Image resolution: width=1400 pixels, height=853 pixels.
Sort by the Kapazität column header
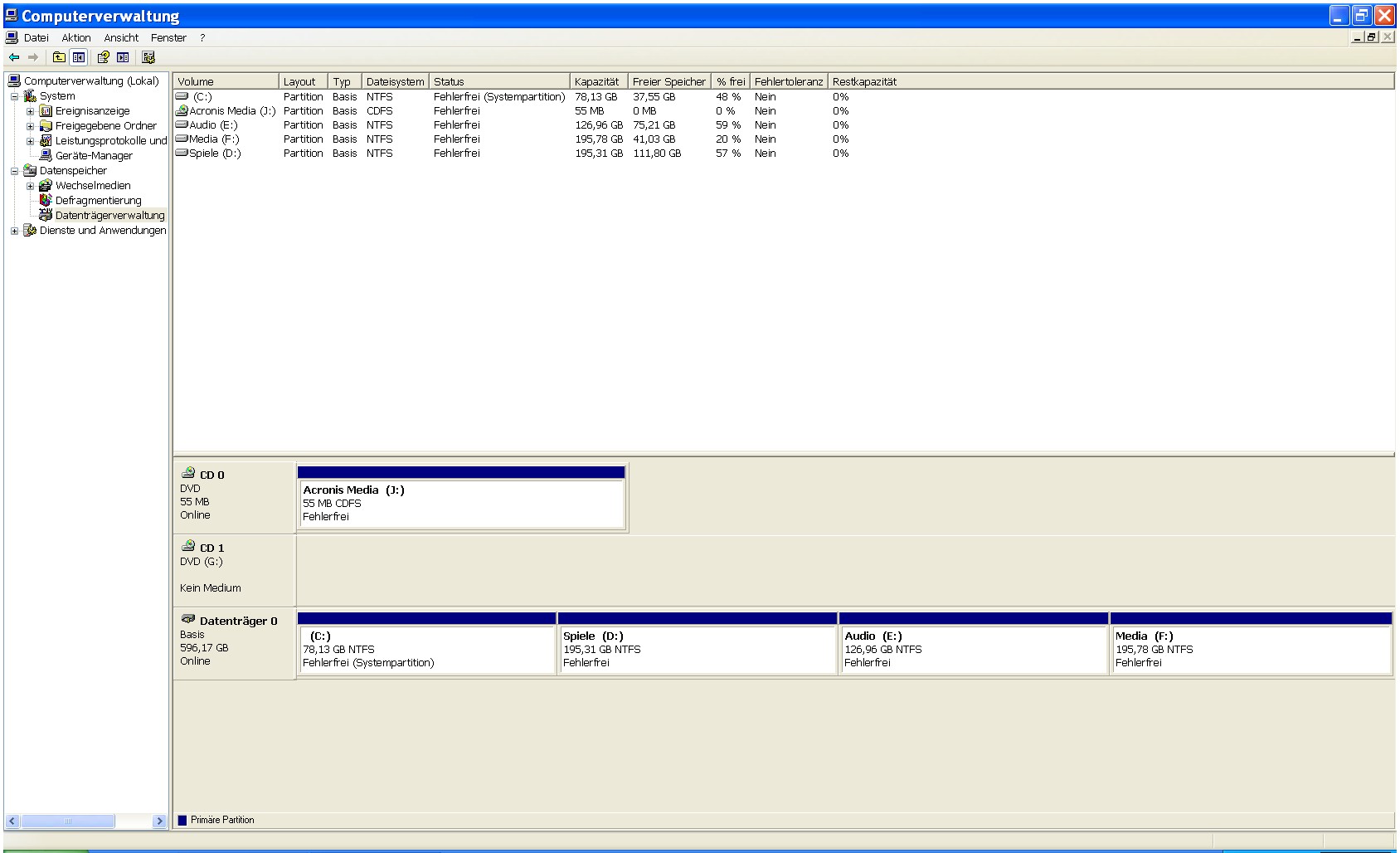pyautogui.click(x=599, y=81)
